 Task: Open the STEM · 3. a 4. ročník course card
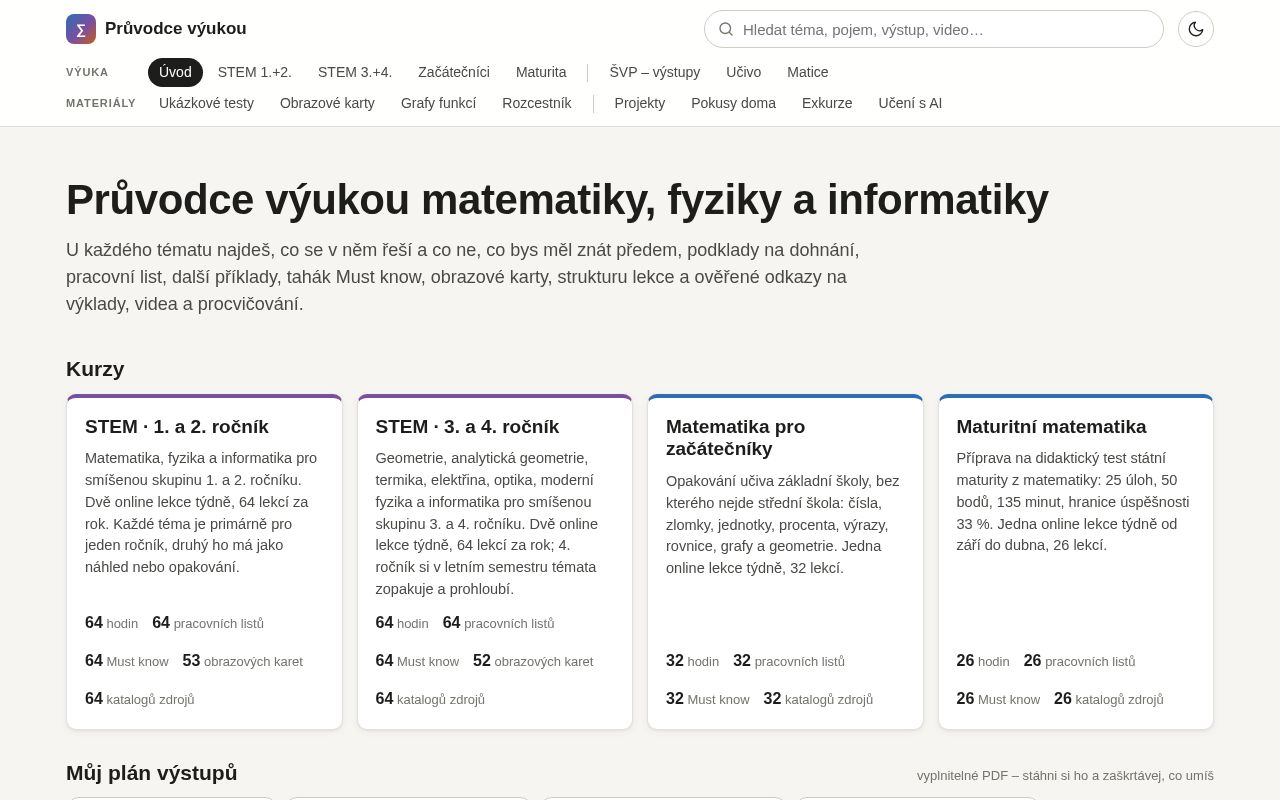point(495,562)
